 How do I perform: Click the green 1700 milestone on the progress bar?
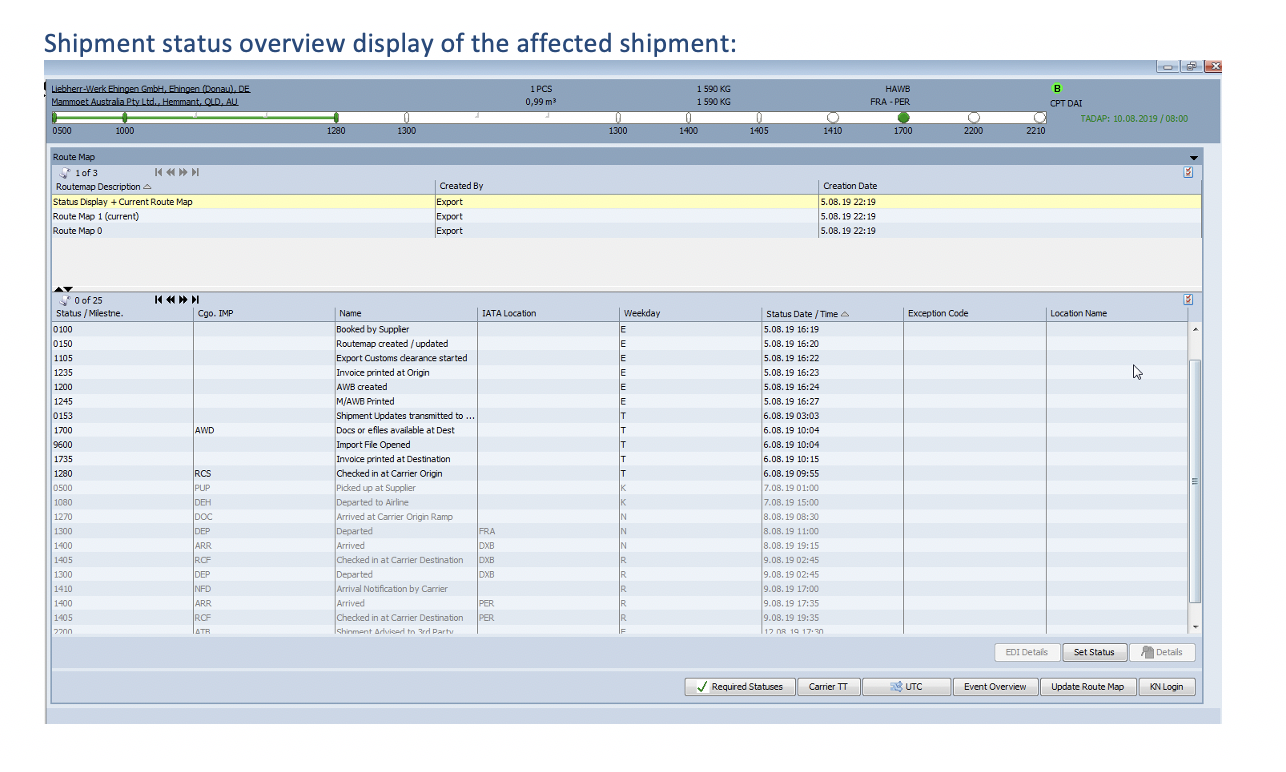pyautogui.click(x=903, y=117)
